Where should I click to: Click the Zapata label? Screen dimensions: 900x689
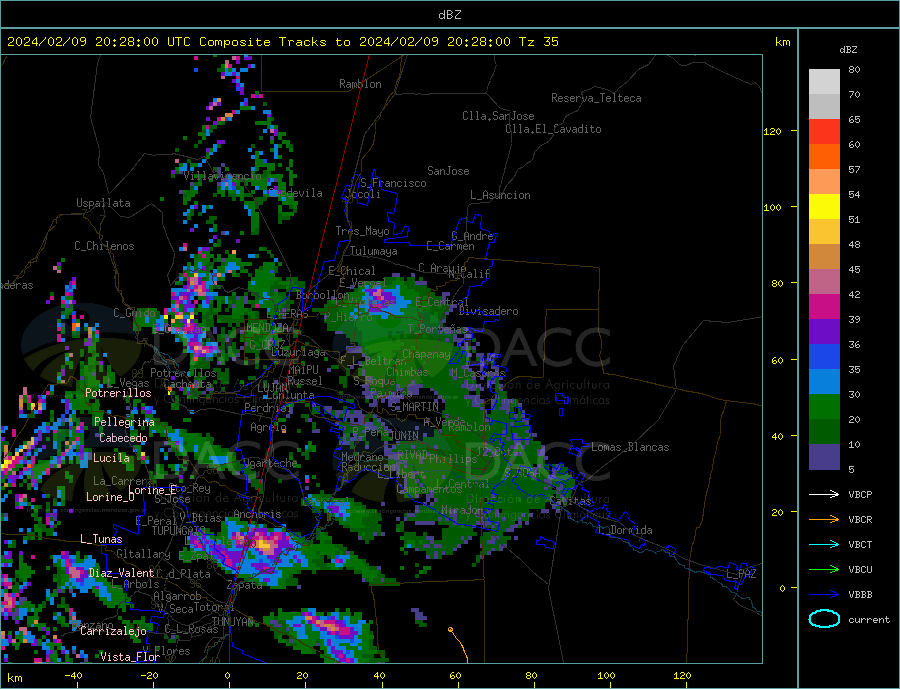tap(245, 586)
